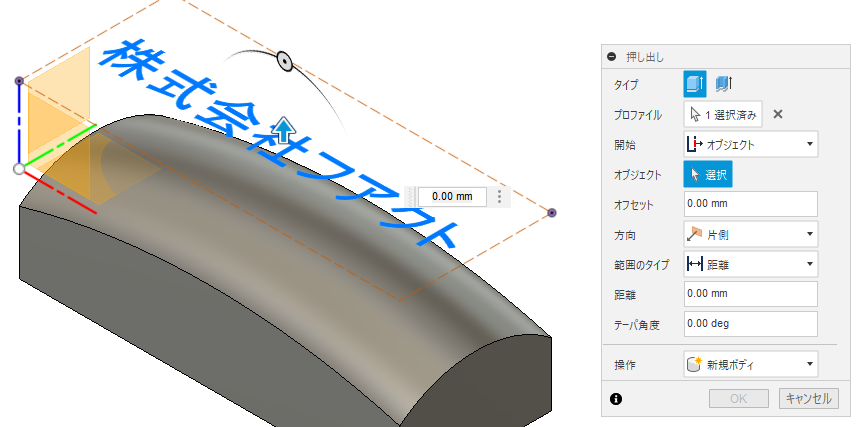The width and height of the screenshot is (867, 427).
Task: Click the origin point of the sketch axes
Action: 18,169
